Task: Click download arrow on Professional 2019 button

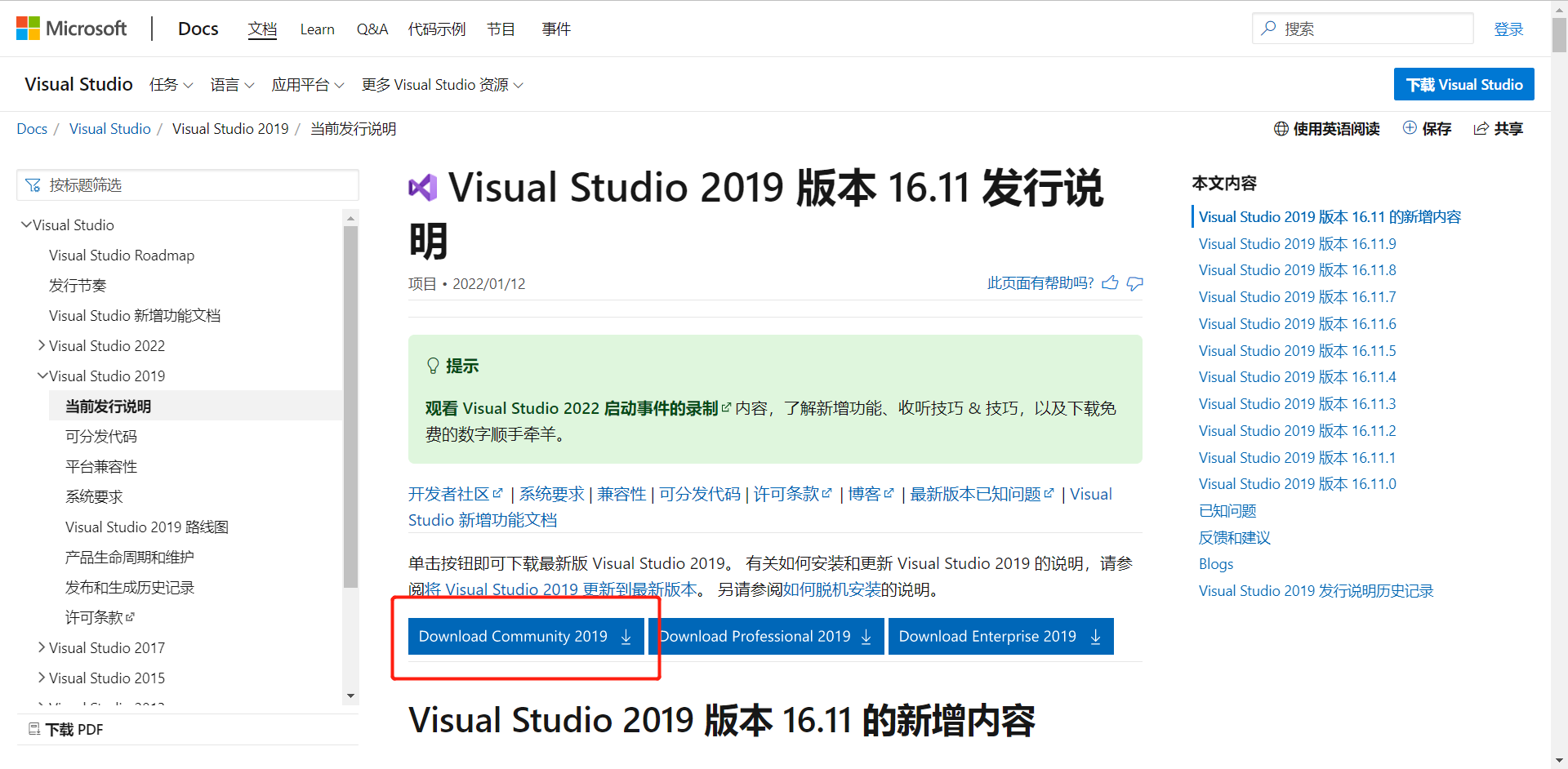Action: [866, 637]
